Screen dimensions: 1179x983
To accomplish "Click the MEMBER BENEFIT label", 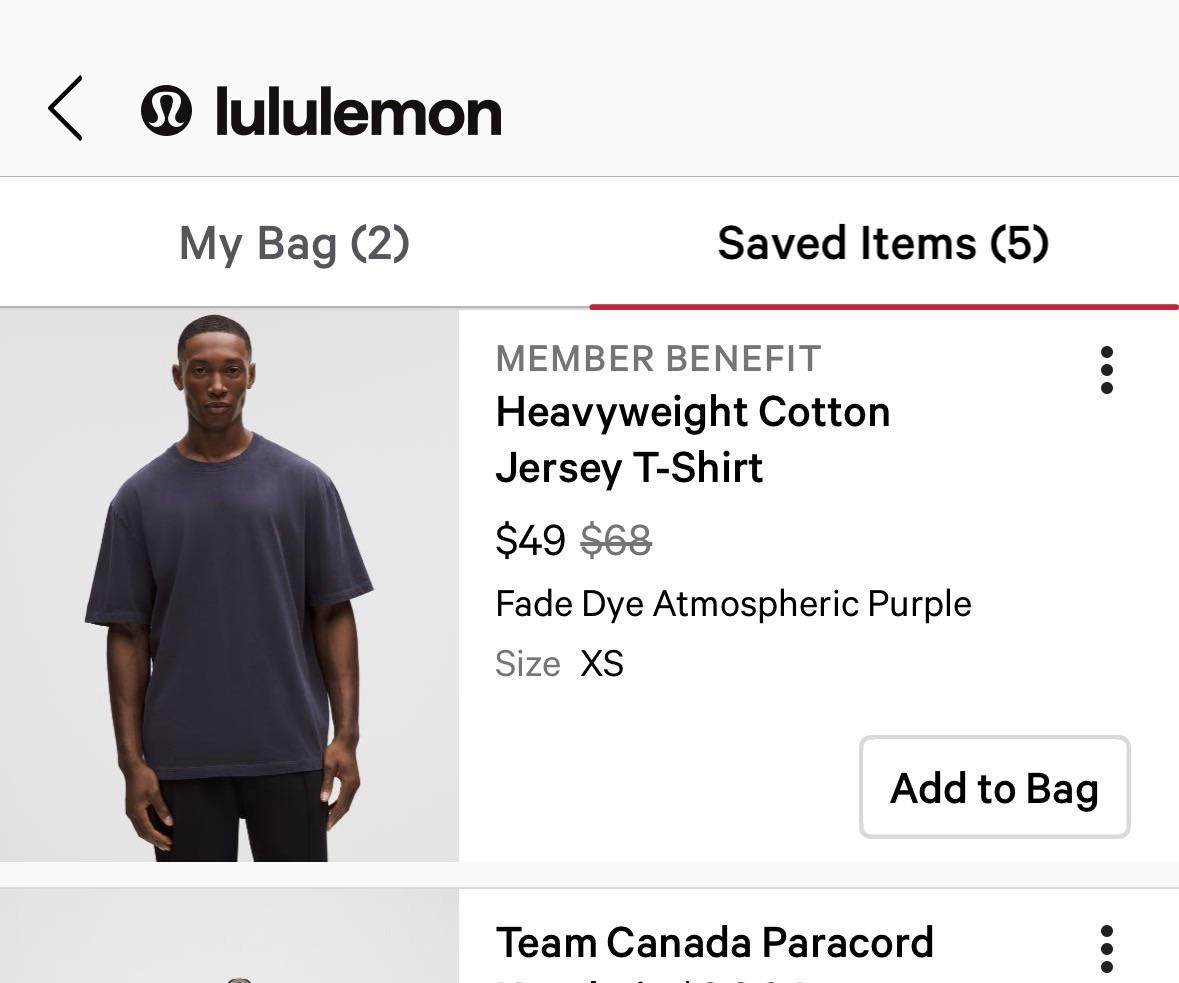I will click(658, 359).
